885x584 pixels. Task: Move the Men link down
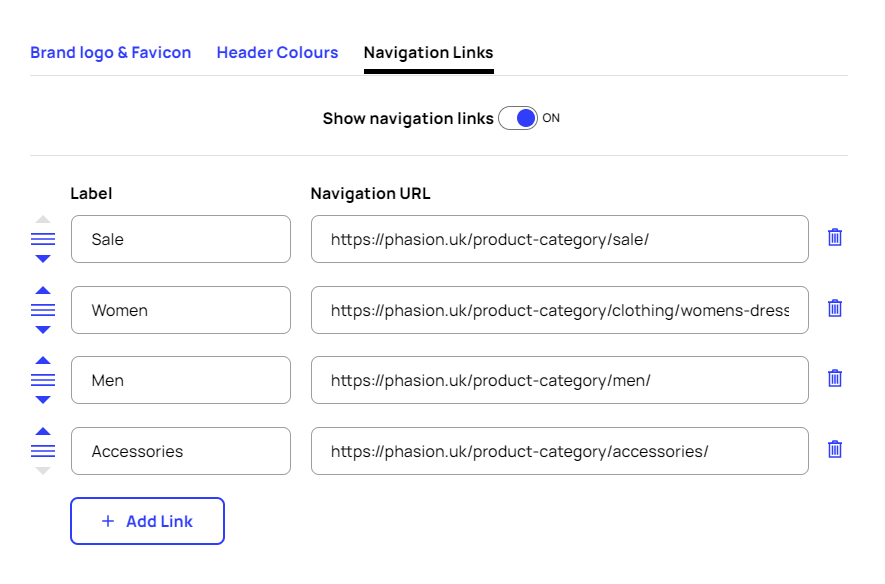coord(43,400)
